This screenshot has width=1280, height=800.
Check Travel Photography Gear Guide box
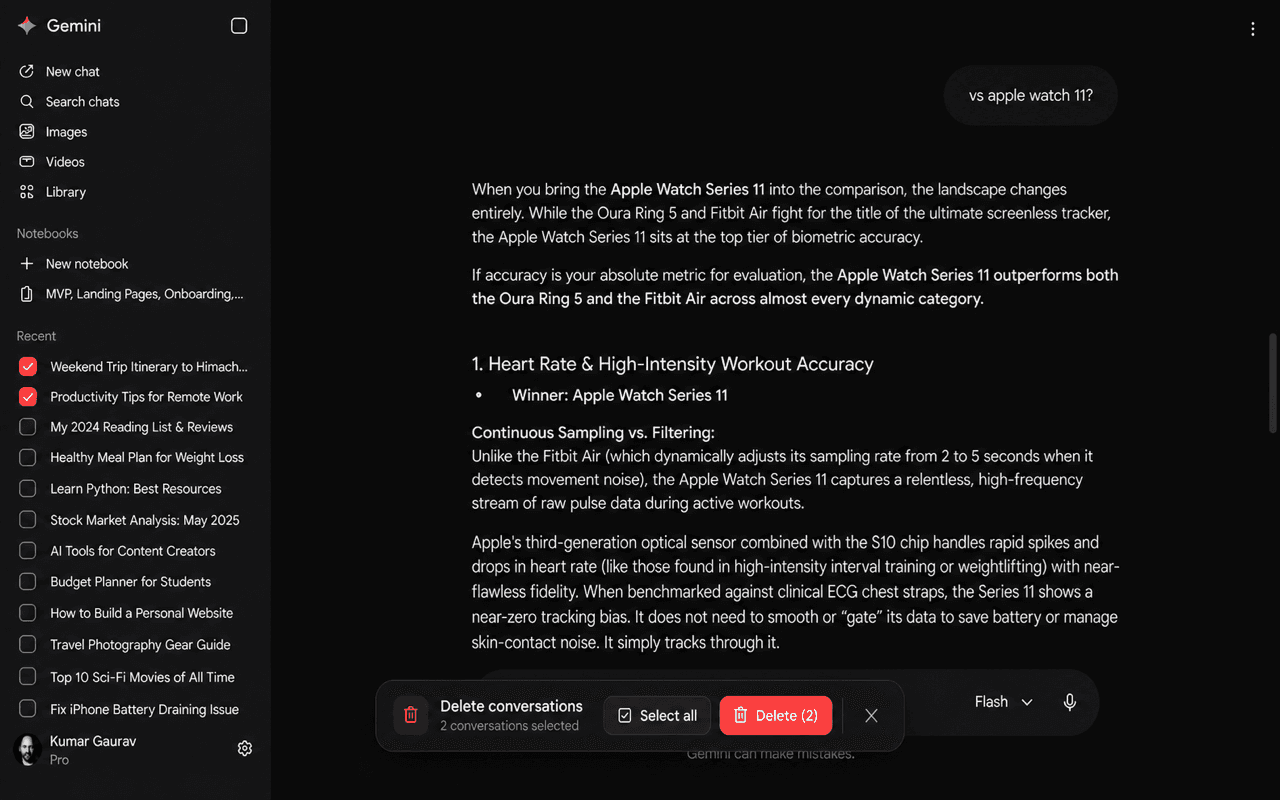(x=28, y=645)
